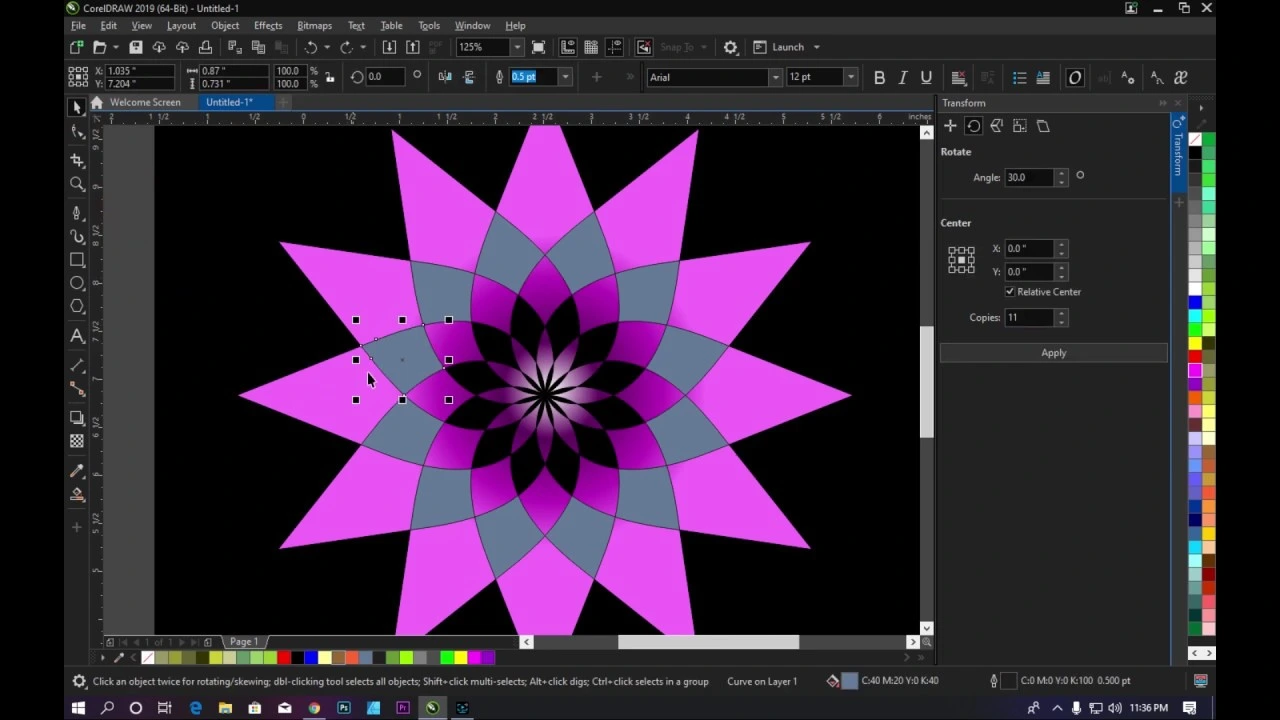Select the Interactive Fill bucket tool
Image resolution: width=1280 pixels, height=720 pixels.
[77, 495]
